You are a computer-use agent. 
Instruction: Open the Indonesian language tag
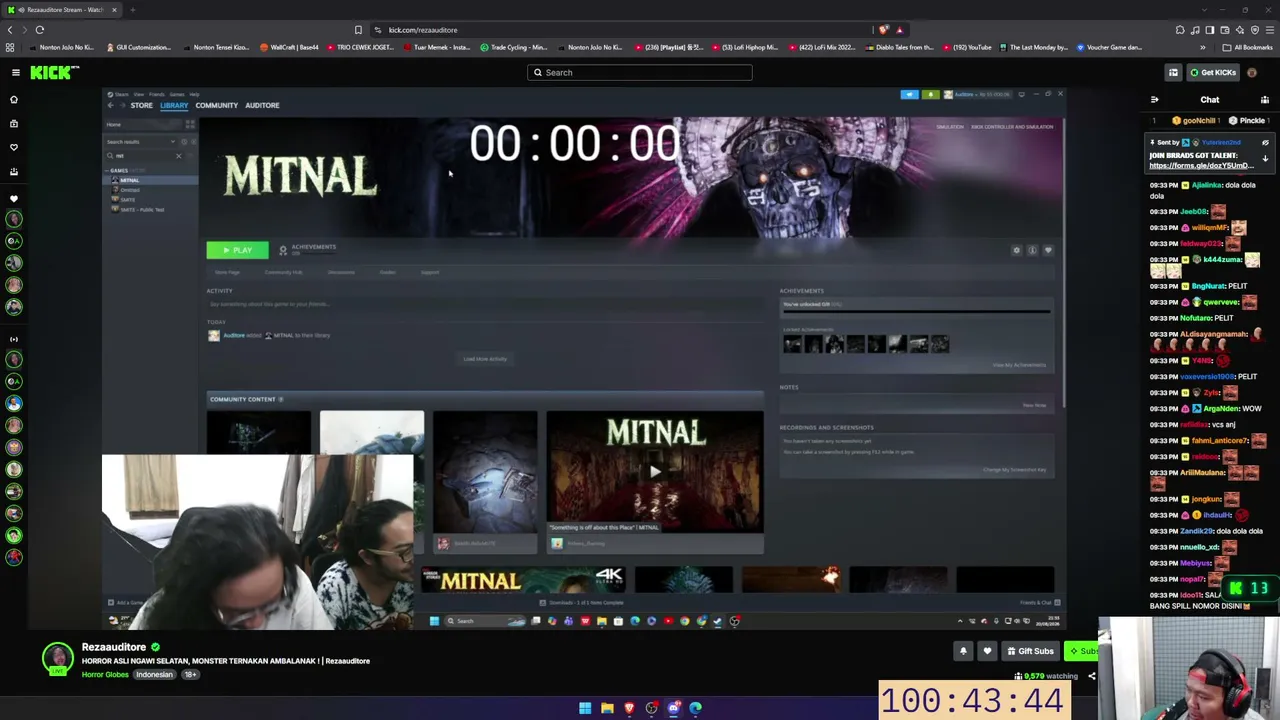click(154, 675)
